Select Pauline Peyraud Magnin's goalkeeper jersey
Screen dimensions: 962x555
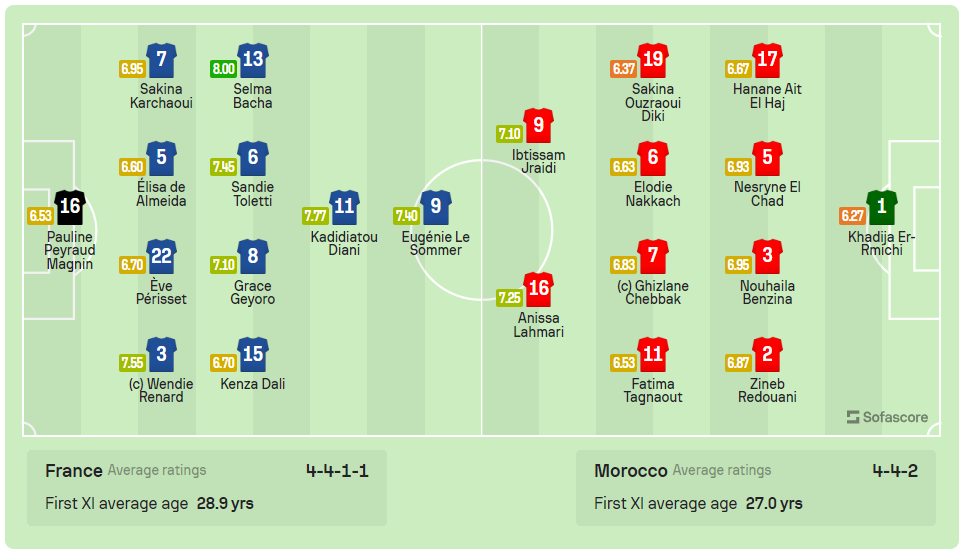click(x=70, y=207)
